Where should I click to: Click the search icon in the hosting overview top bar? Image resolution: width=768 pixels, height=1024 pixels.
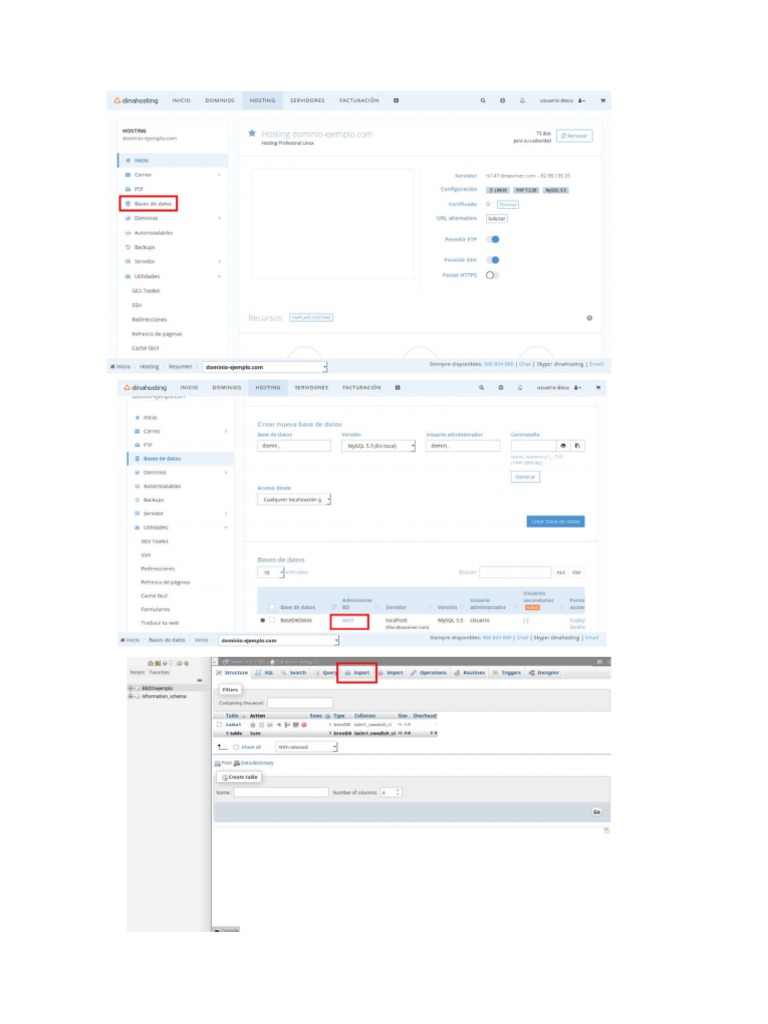click(x=483, y=101)
